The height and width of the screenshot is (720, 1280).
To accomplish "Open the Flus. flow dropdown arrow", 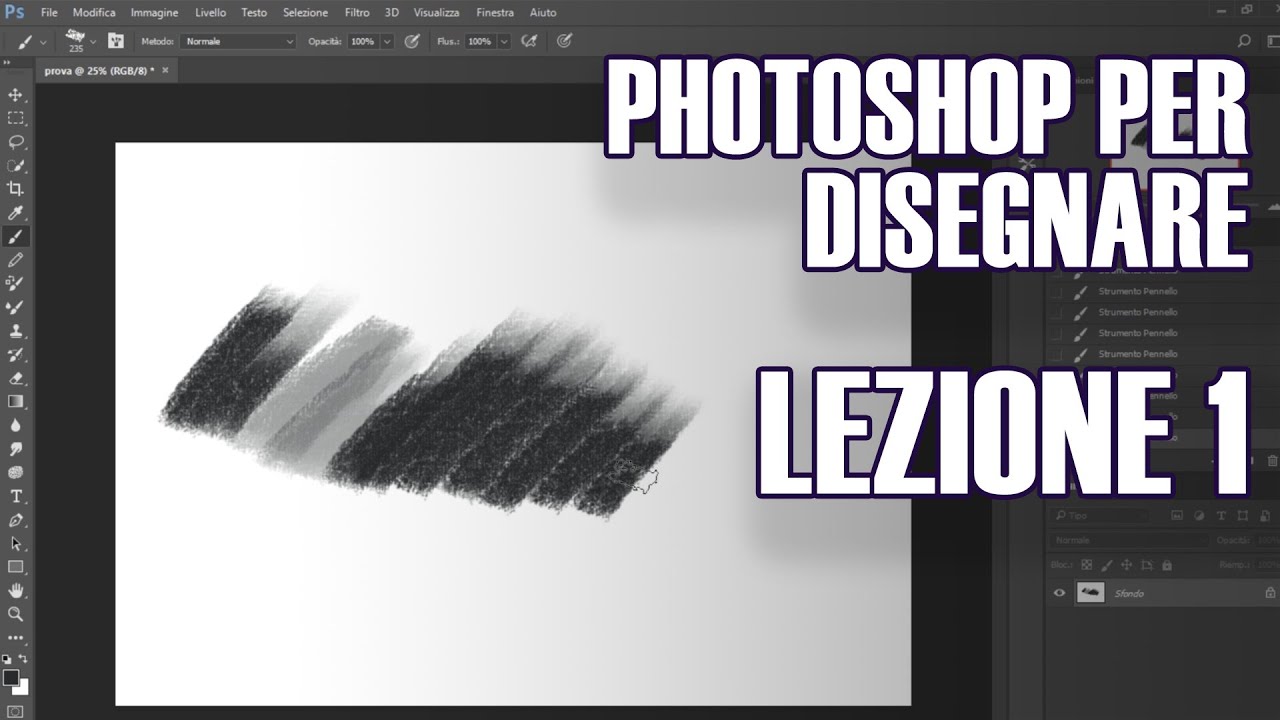I will tap(504, 41).
